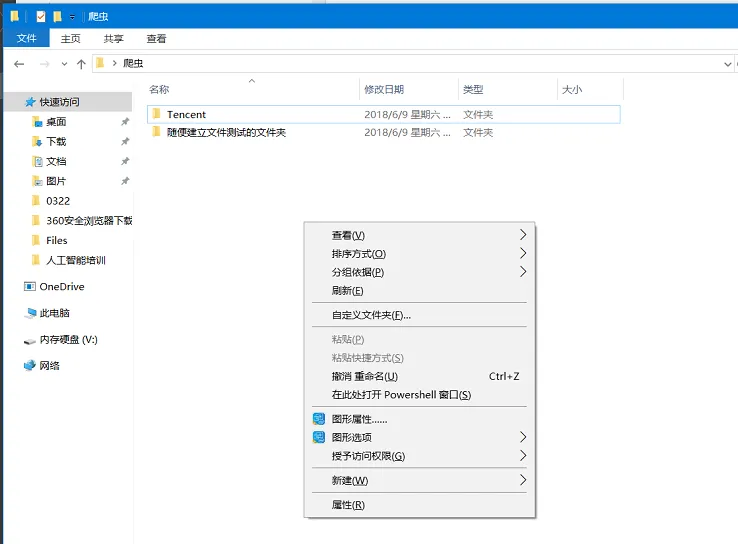
Task: Click the Tencent folder icon
Action: pos(155,115)
